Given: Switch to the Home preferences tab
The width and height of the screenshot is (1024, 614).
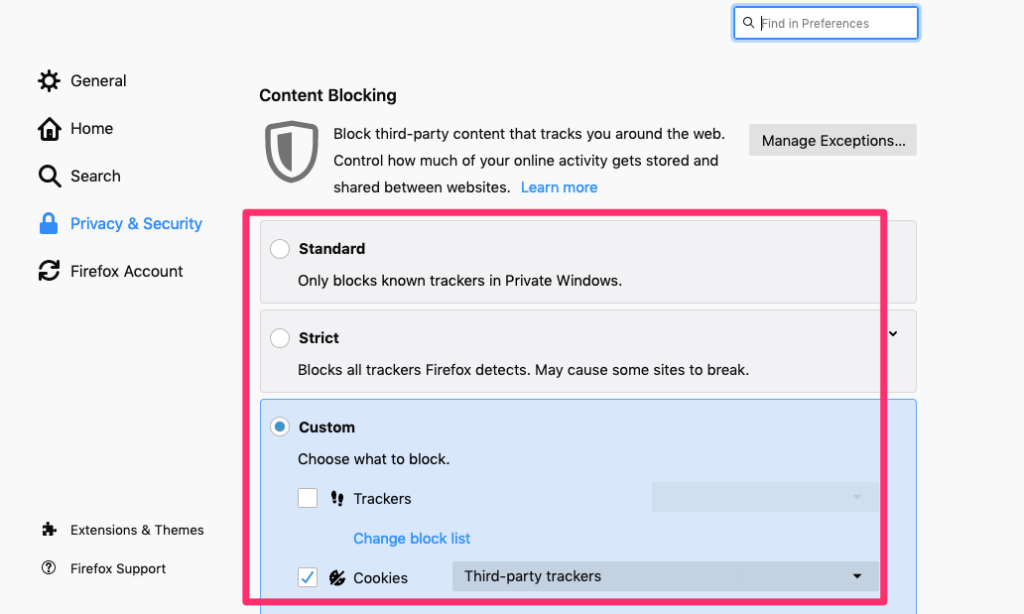Looking at the screenshot, I should pyautogui.click(x=91, y=129).
